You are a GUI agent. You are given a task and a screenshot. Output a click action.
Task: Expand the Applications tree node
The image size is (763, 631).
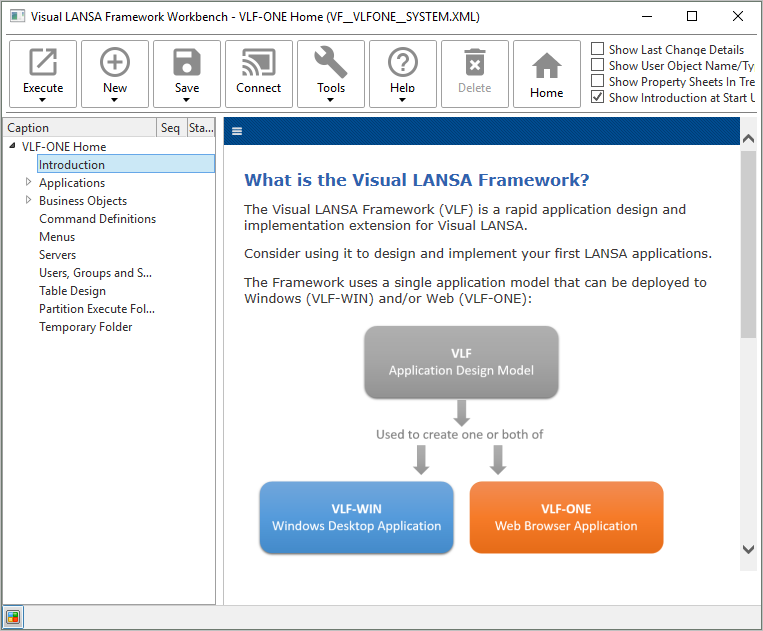[x=28, y=181]
